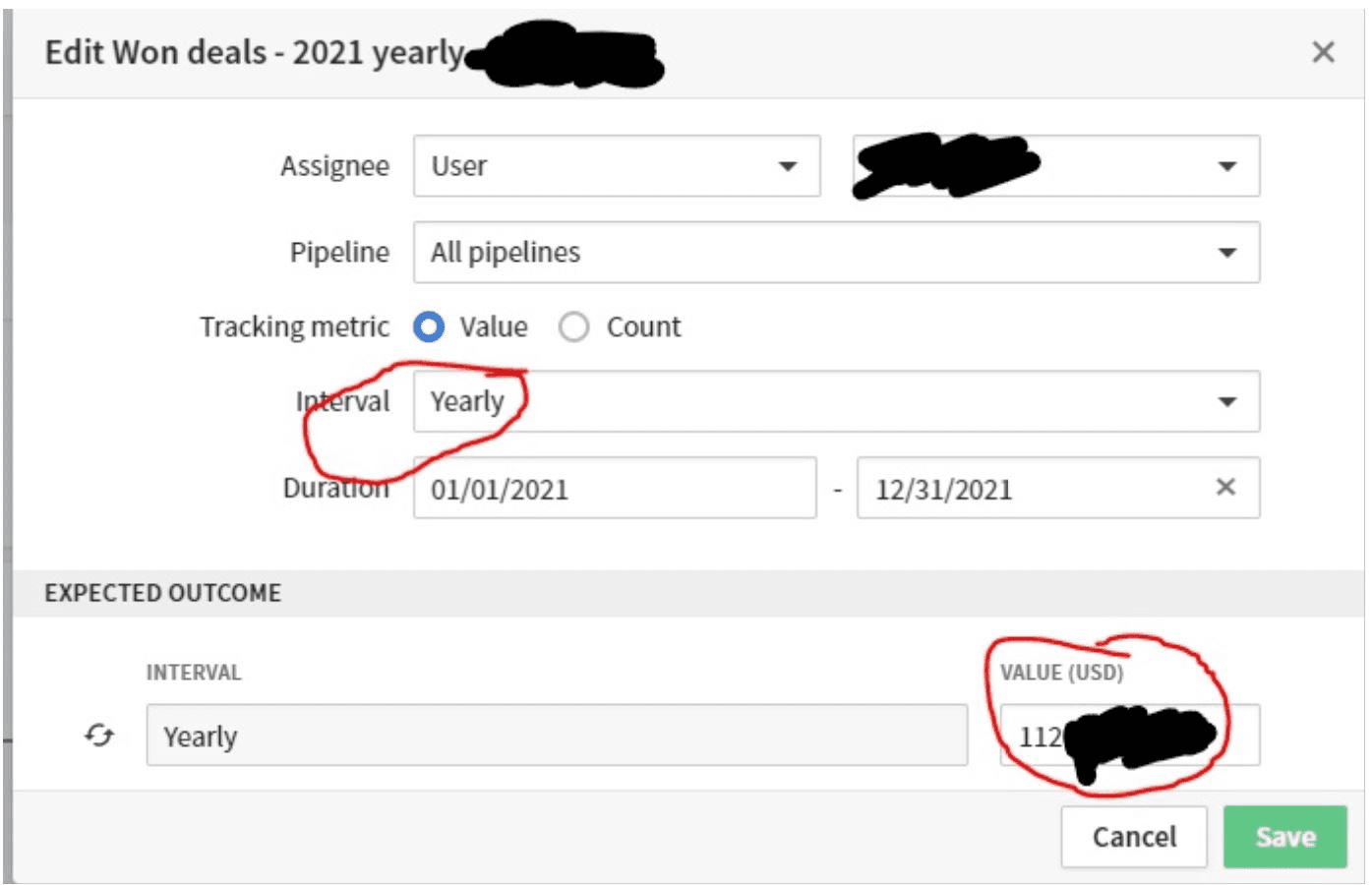Open the Assignee User dropdown
The height and width of the screenshot is (885, 1372).
pyautogui.click(x=617, y=166)
